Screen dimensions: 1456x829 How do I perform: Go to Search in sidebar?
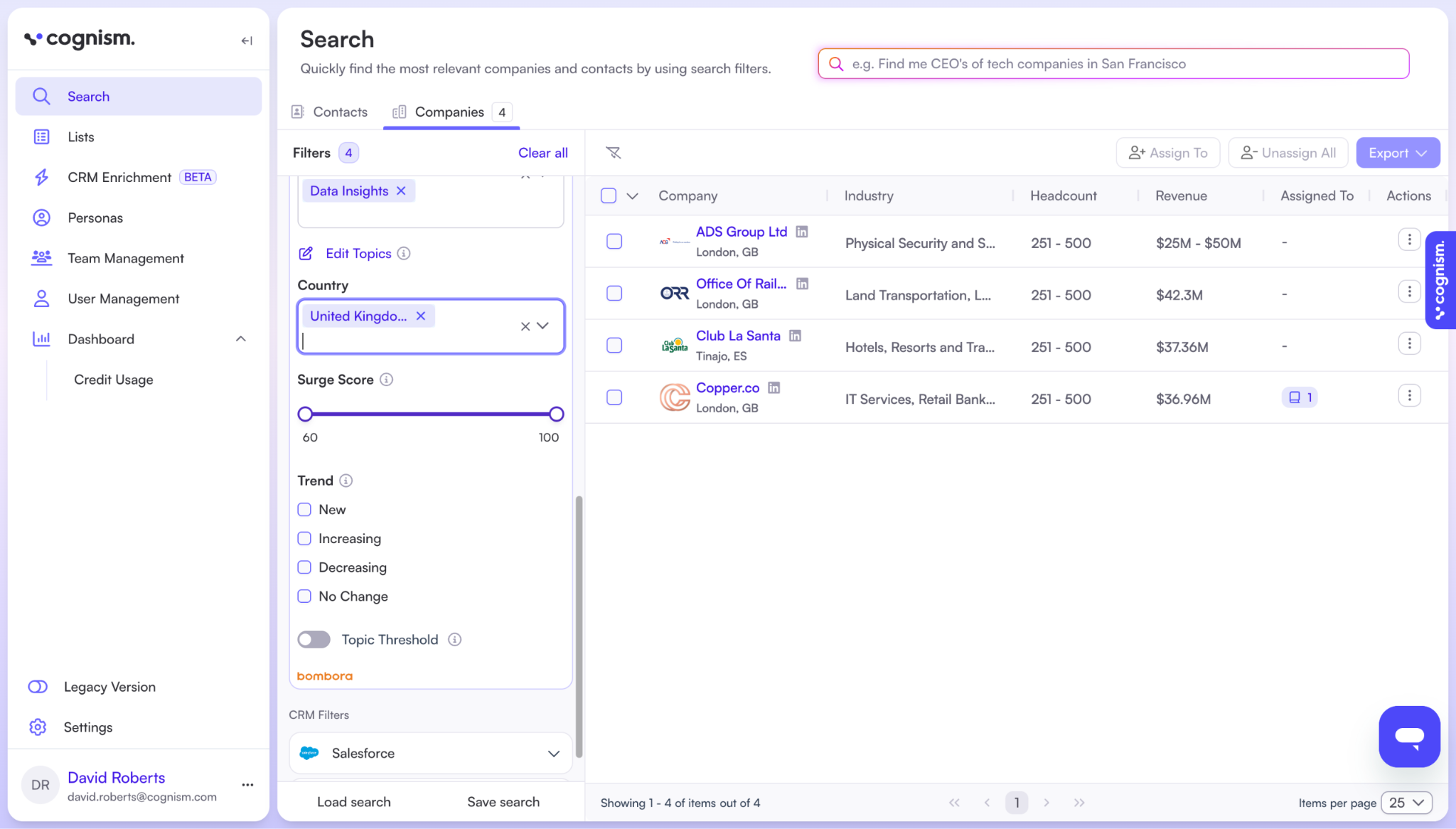[x=139, y=97]
